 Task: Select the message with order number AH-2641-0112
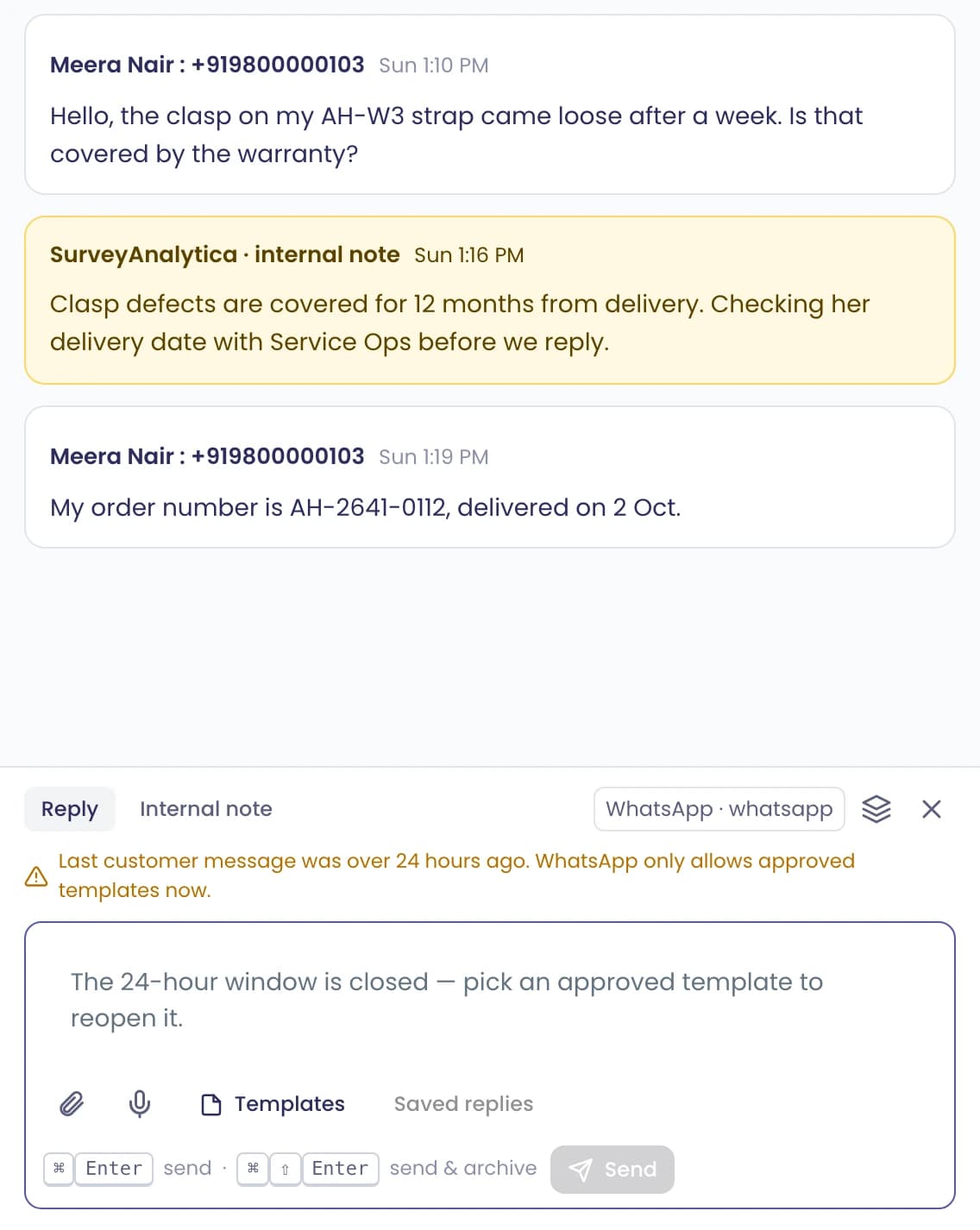coord(490,477)
